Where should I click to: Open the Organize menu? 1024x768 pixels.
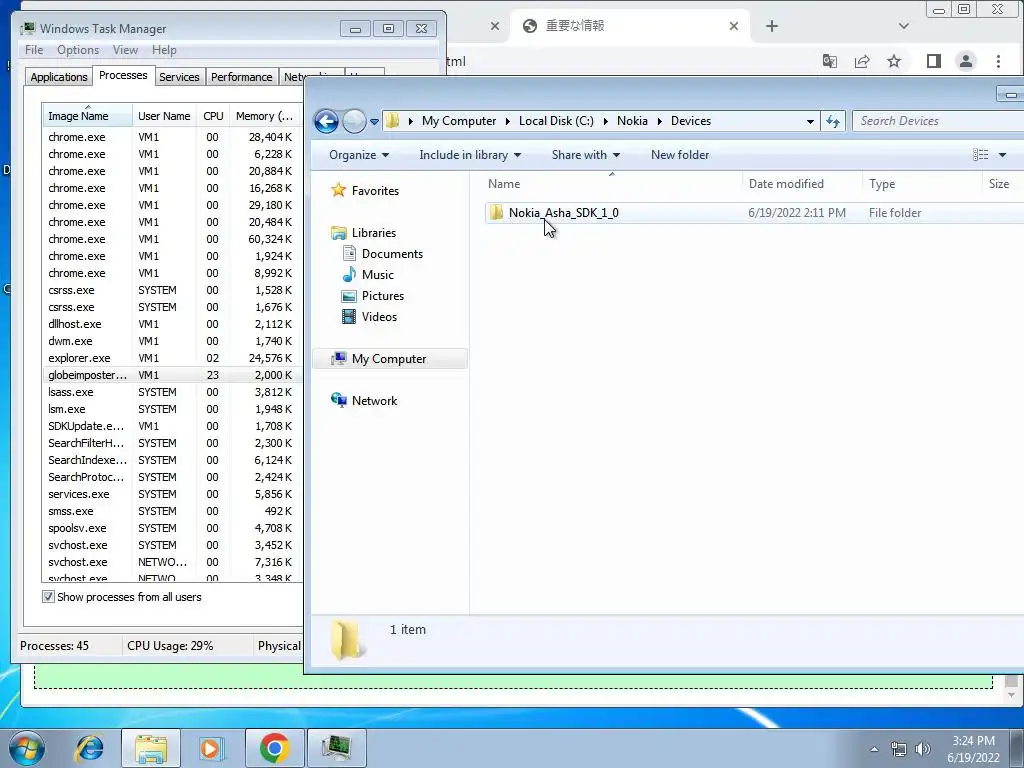359,155
